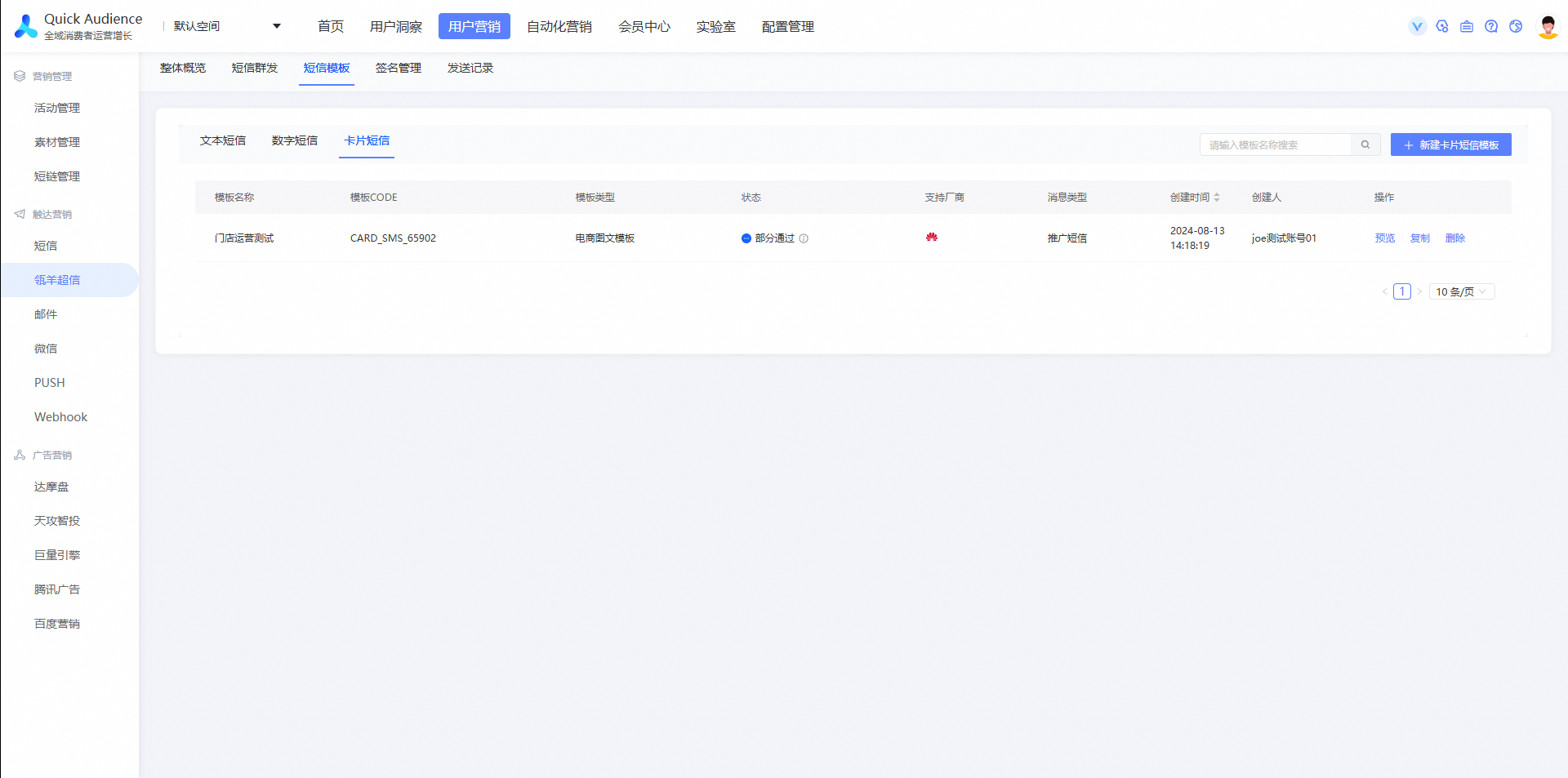
Task: Open 实验室 in top navigation
Action: [x=716, y=26]
